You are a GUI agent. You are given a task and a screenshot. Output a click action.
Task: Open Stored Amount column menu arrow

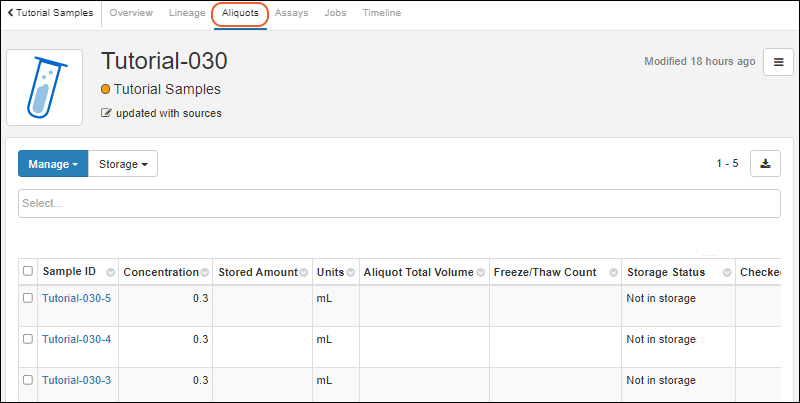(304, 273)
